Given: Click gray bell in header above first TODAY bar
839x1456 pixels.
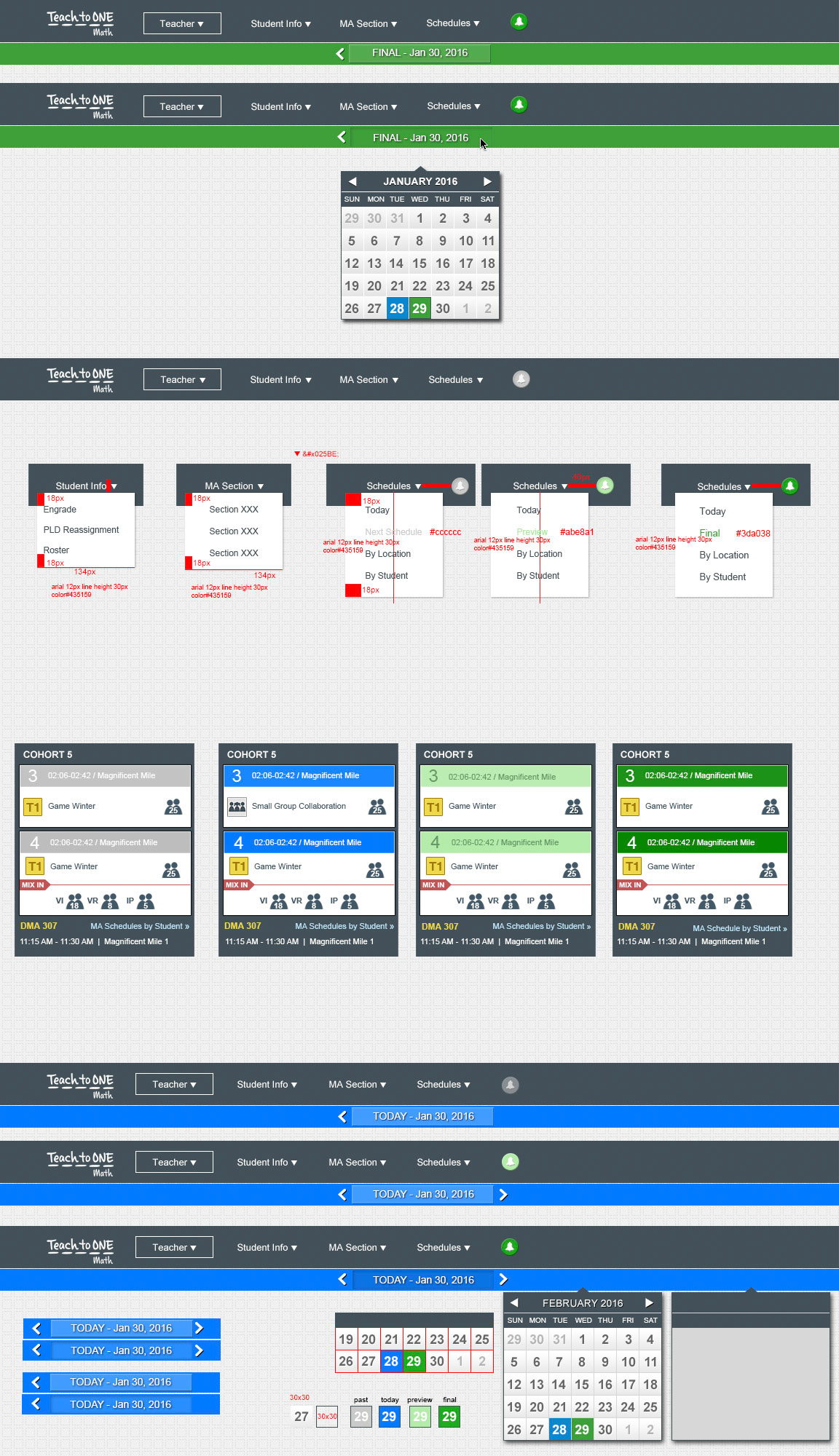Looking at the screenshot, I should [x=511, y=1085].
